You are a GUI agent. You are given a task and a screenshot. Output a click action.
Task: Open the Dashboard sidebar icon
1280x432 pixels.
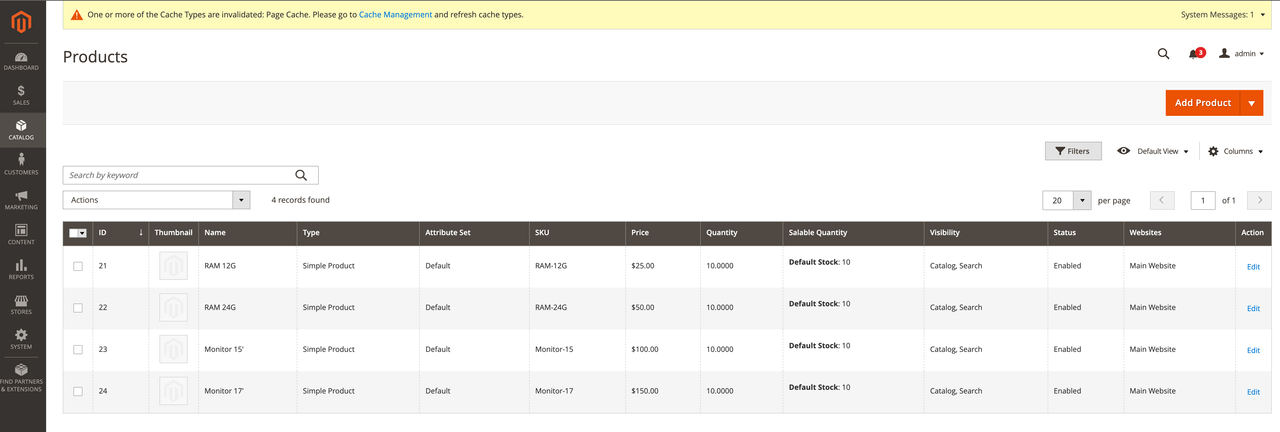(x=22, y=60)
